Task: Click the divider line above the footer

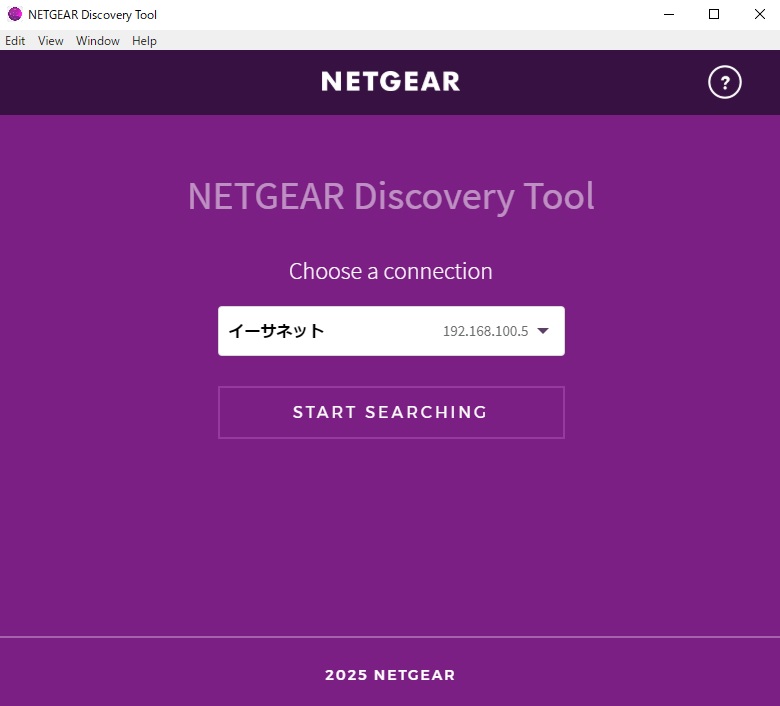Action: (x=390, y=636)
